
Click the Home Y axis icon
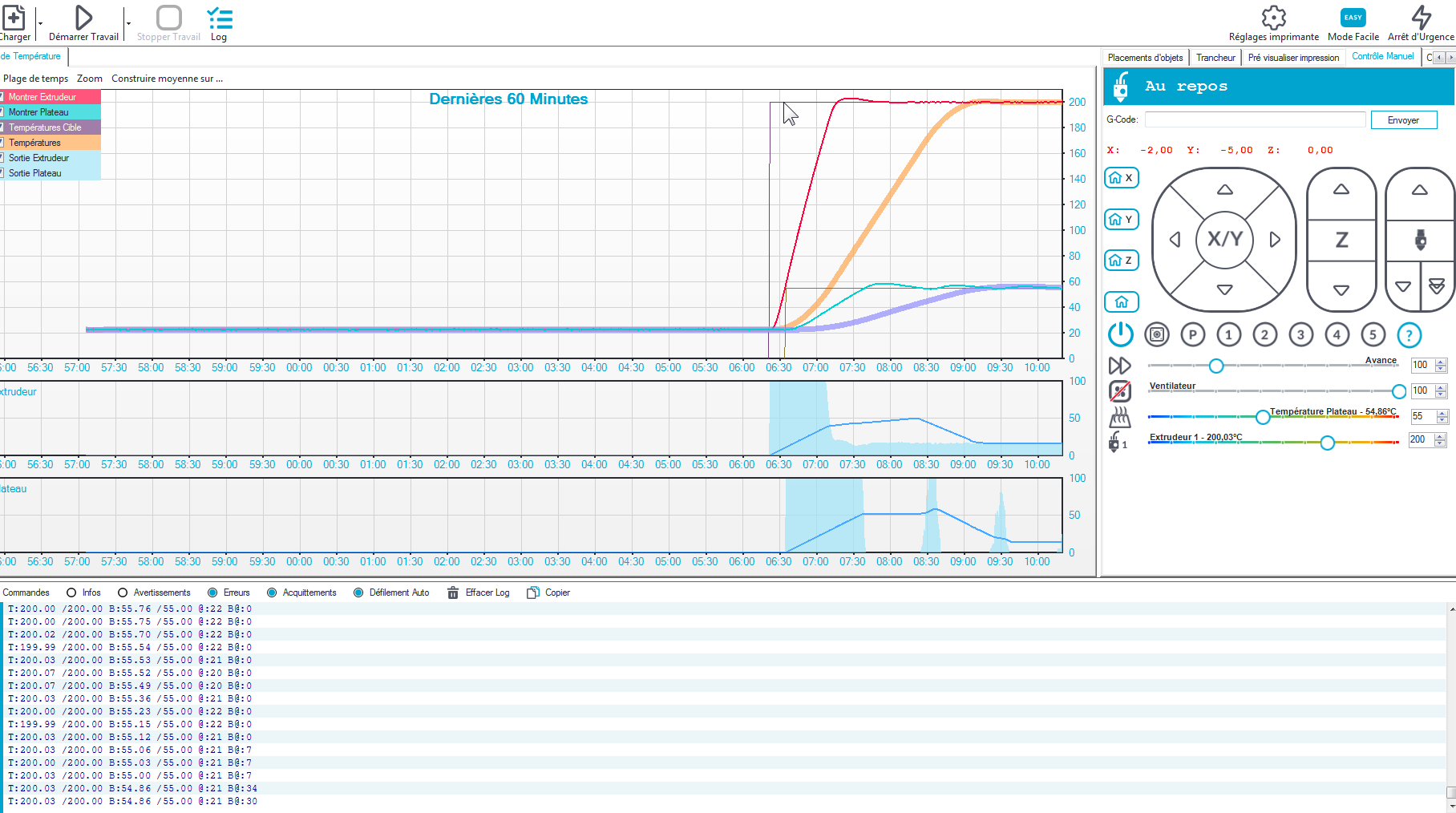click(x=1121, y=219)
